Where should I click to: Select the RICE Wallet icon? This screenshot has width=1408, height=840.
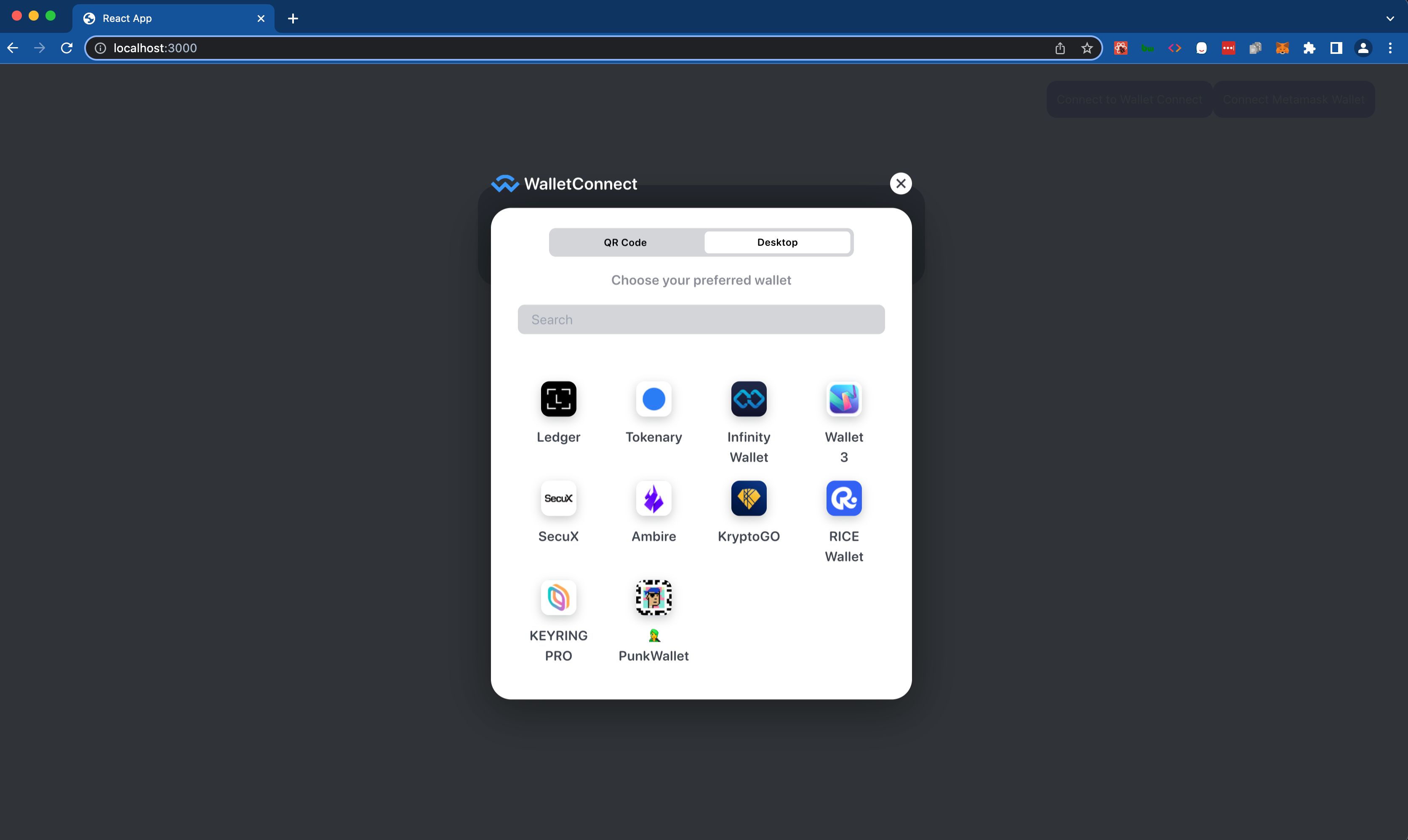pyautogui.click(x=843, y=497)
